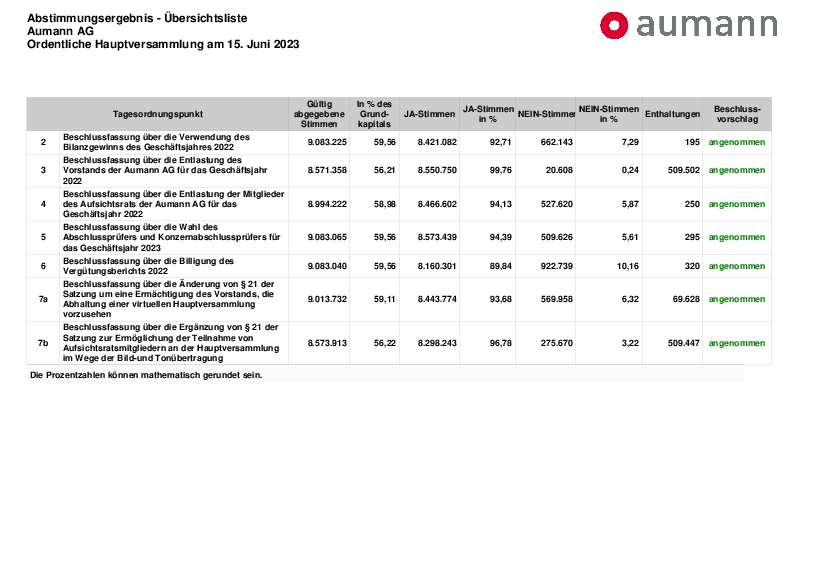Click the 'NEIN-Stimmen in %' column header
819x576 pixels.
609,114
